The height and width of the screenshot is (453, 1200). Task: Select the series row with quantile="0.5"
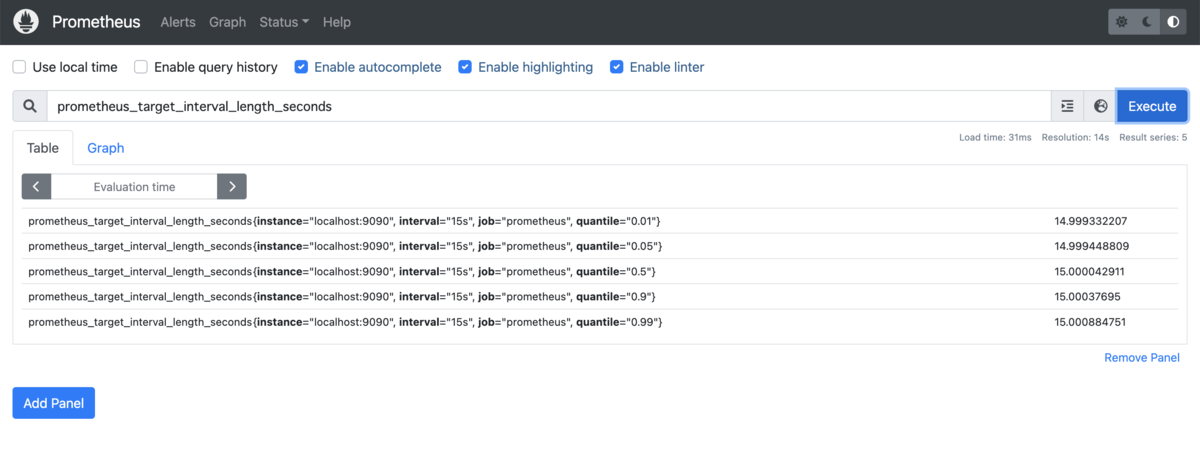pyautogui.click(x=600, y=271)
